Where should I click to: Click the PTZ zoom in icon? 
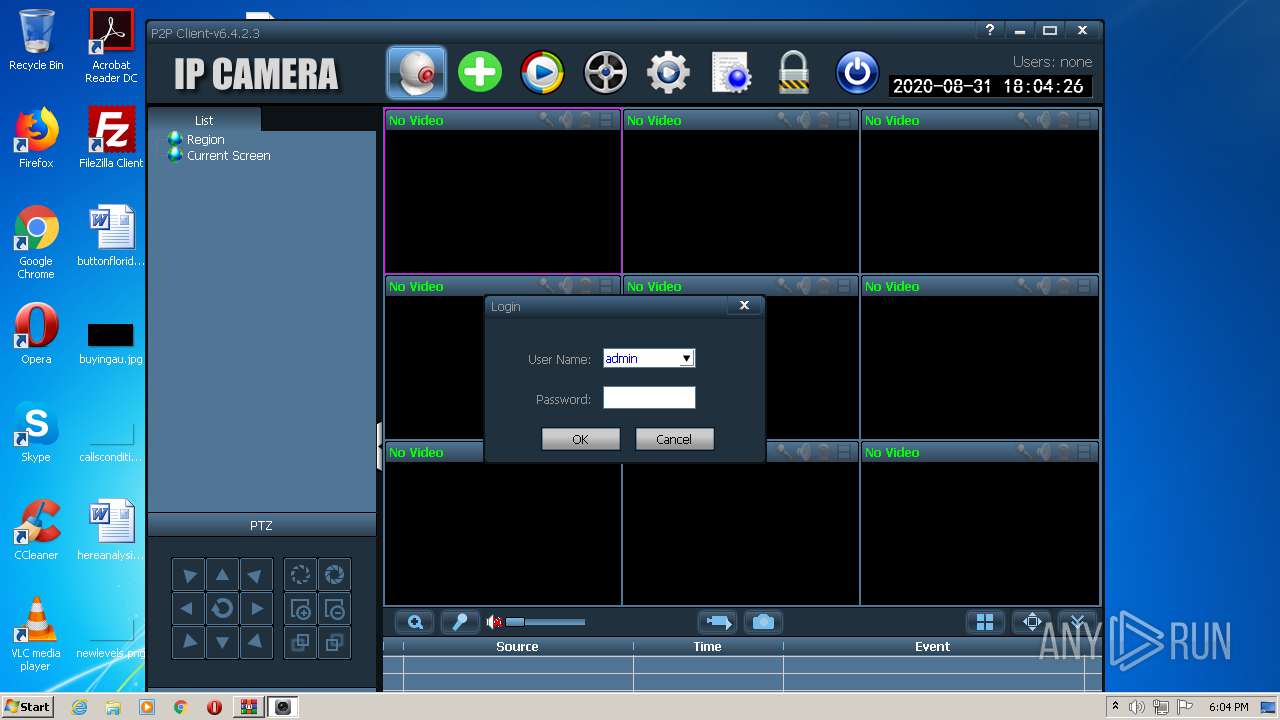coord(300,608)
